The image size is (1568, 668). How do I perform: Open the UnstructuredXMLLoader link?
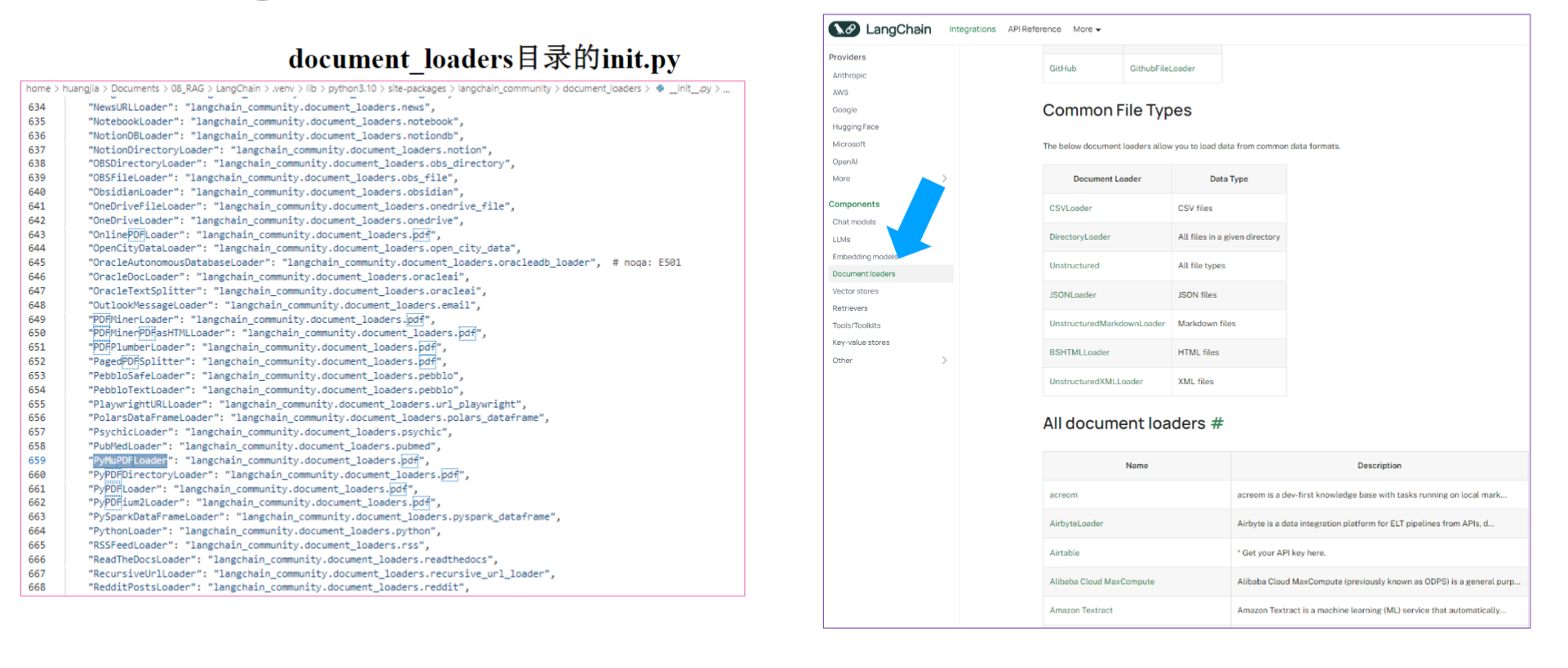click(1096, 381)
